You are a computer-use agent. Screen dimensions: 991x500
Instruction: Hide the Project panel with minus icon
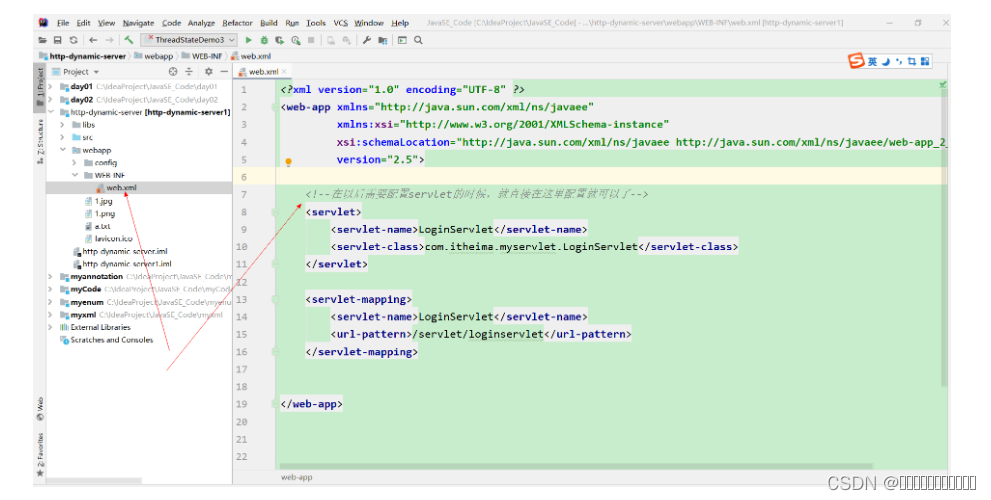224,71
